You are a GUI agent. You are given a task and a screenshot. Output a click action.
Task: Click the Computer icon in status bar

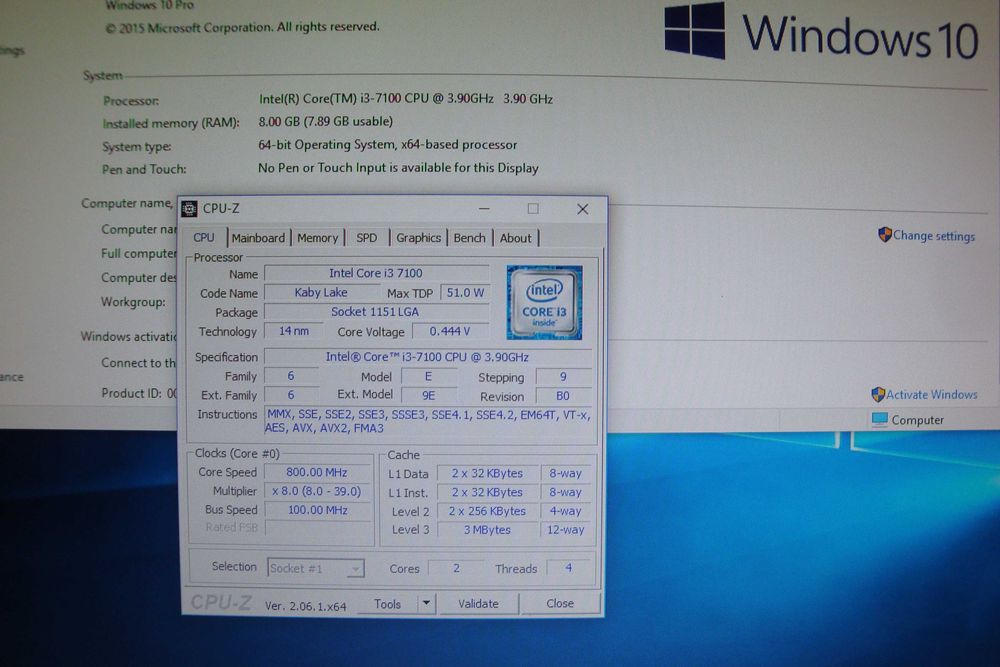880,419
